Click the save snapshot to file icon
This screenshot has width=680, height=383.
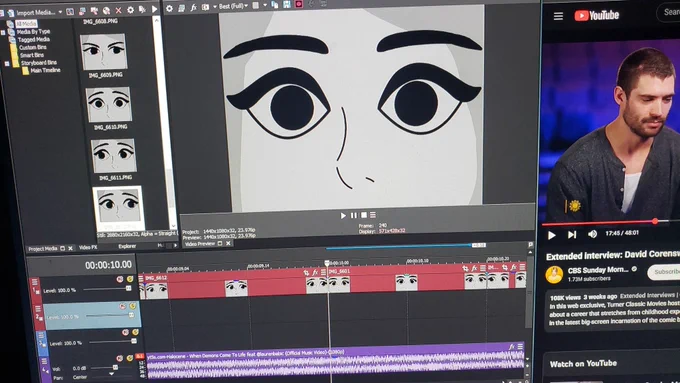pos(287,4)
